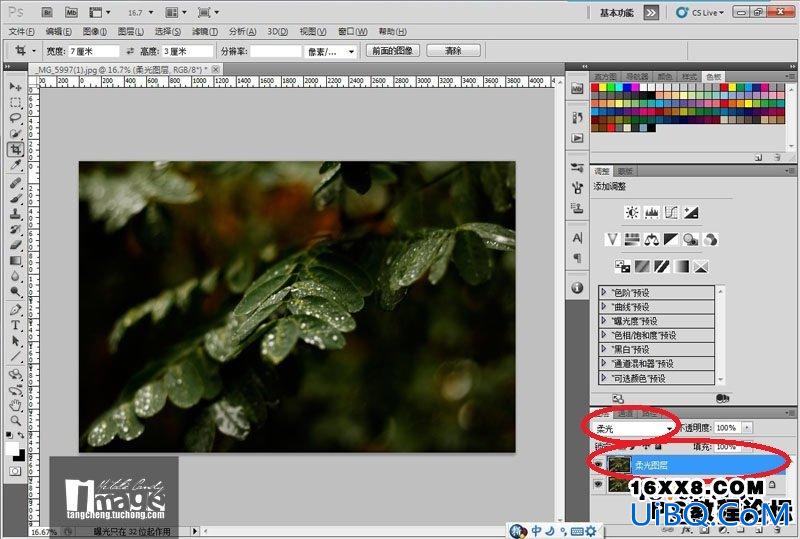Open the 滤镜(T) menu
Screen dimensions: 800x539
(205, 32)
